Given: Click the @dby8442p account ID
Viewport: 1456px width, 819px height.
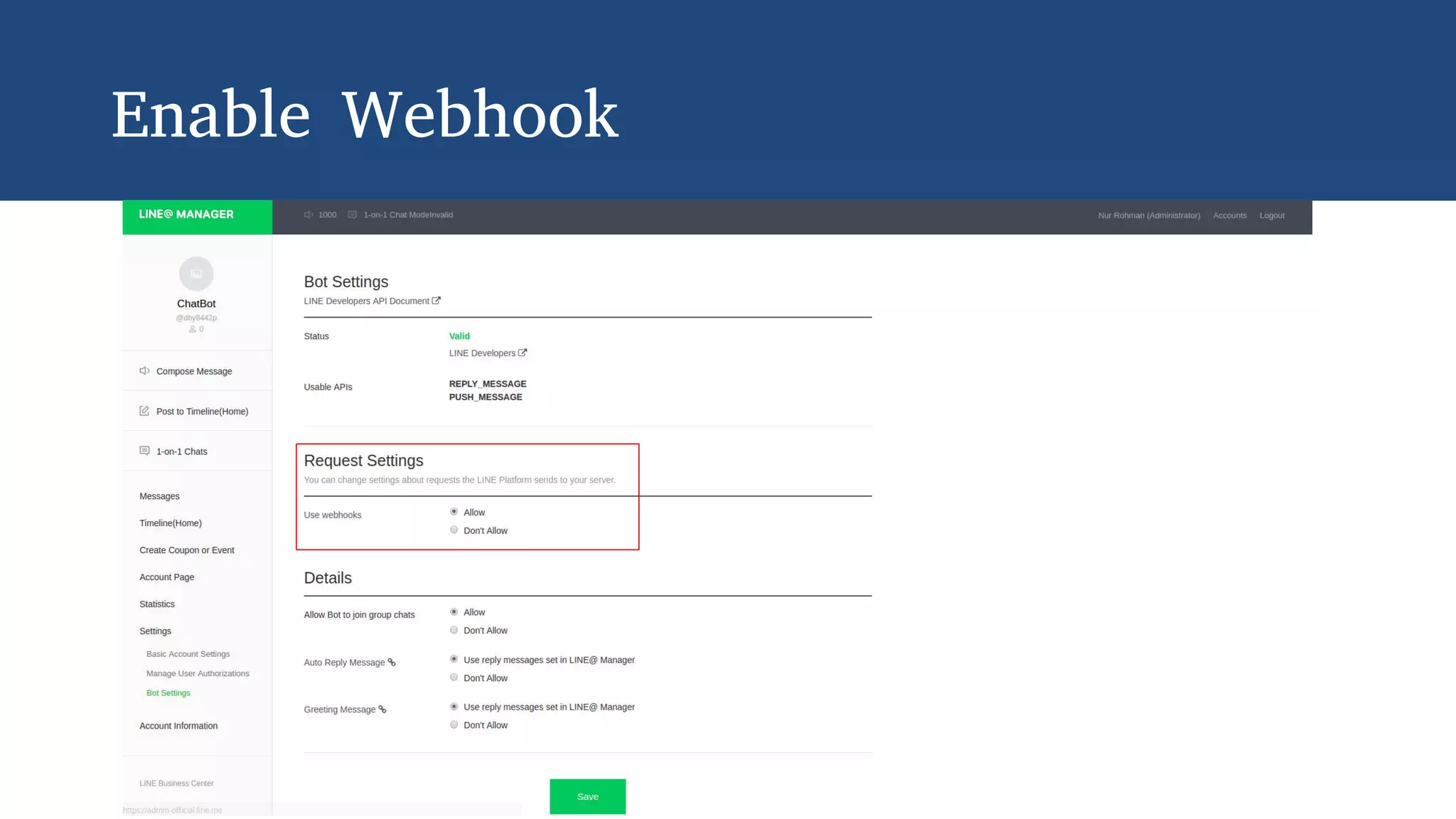Looking at the screenshot, I should pyautogui.click(x=196, y=318).
